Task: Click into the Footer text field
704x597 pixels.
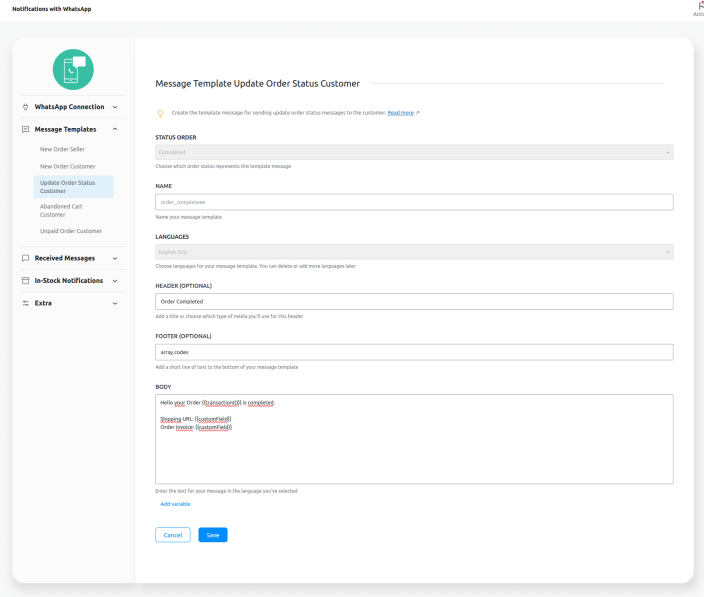Action: pos(414,352)
